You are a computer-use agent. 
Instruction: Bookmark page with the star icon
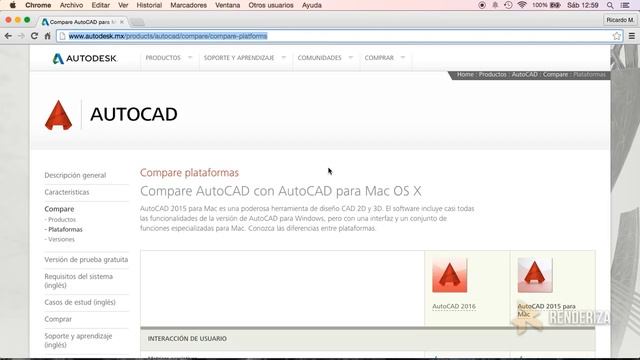click(x=616, y=36)
